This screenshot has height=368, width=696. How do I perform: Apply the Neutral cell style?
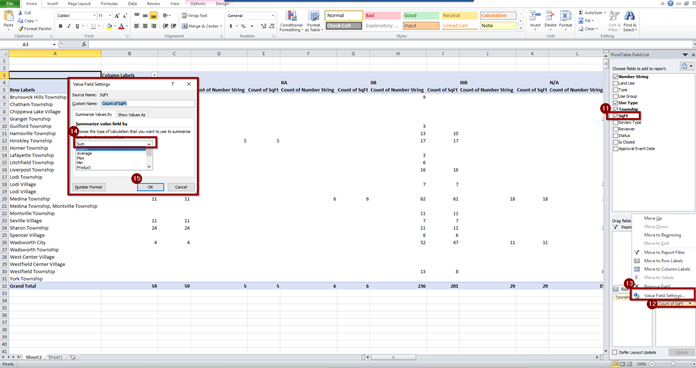point(459,16)
